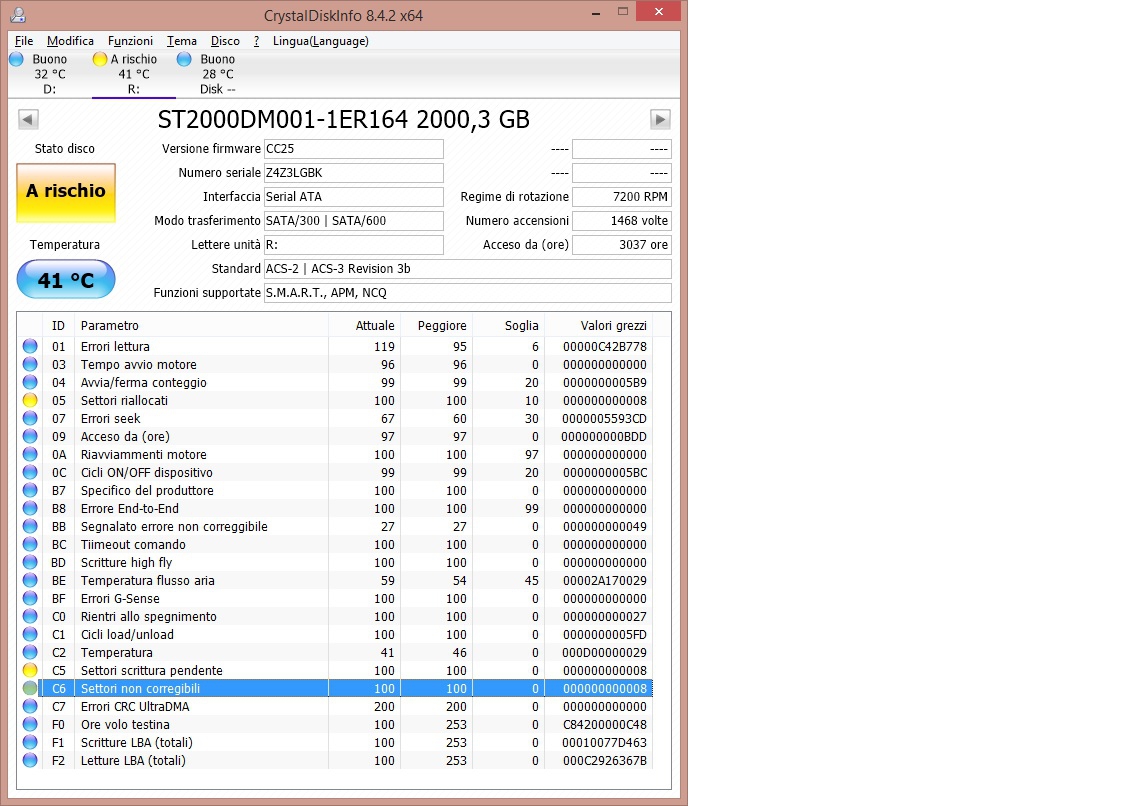1123x806 pixels.
Task: Click status orb of Cicli load/unload row
Action: (x=30, y=634)
